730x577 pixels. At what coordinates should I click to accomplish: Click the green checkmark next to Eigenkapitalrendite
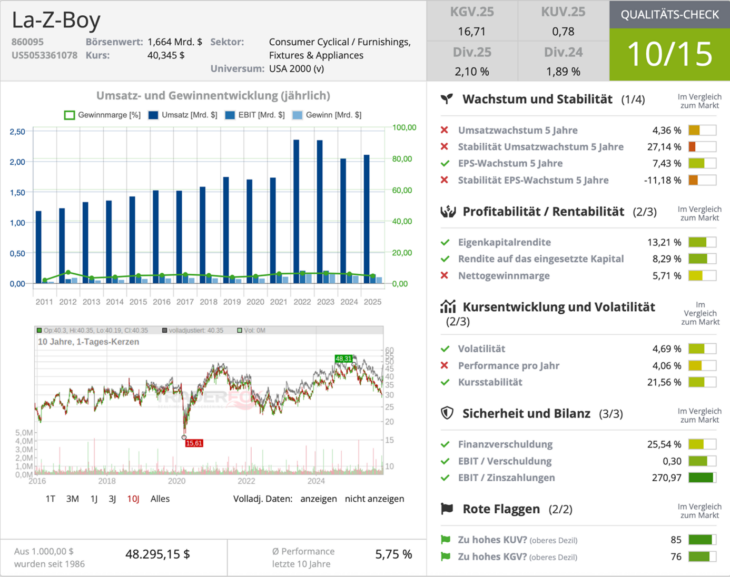pyautogui.click(x=445, y=242)
